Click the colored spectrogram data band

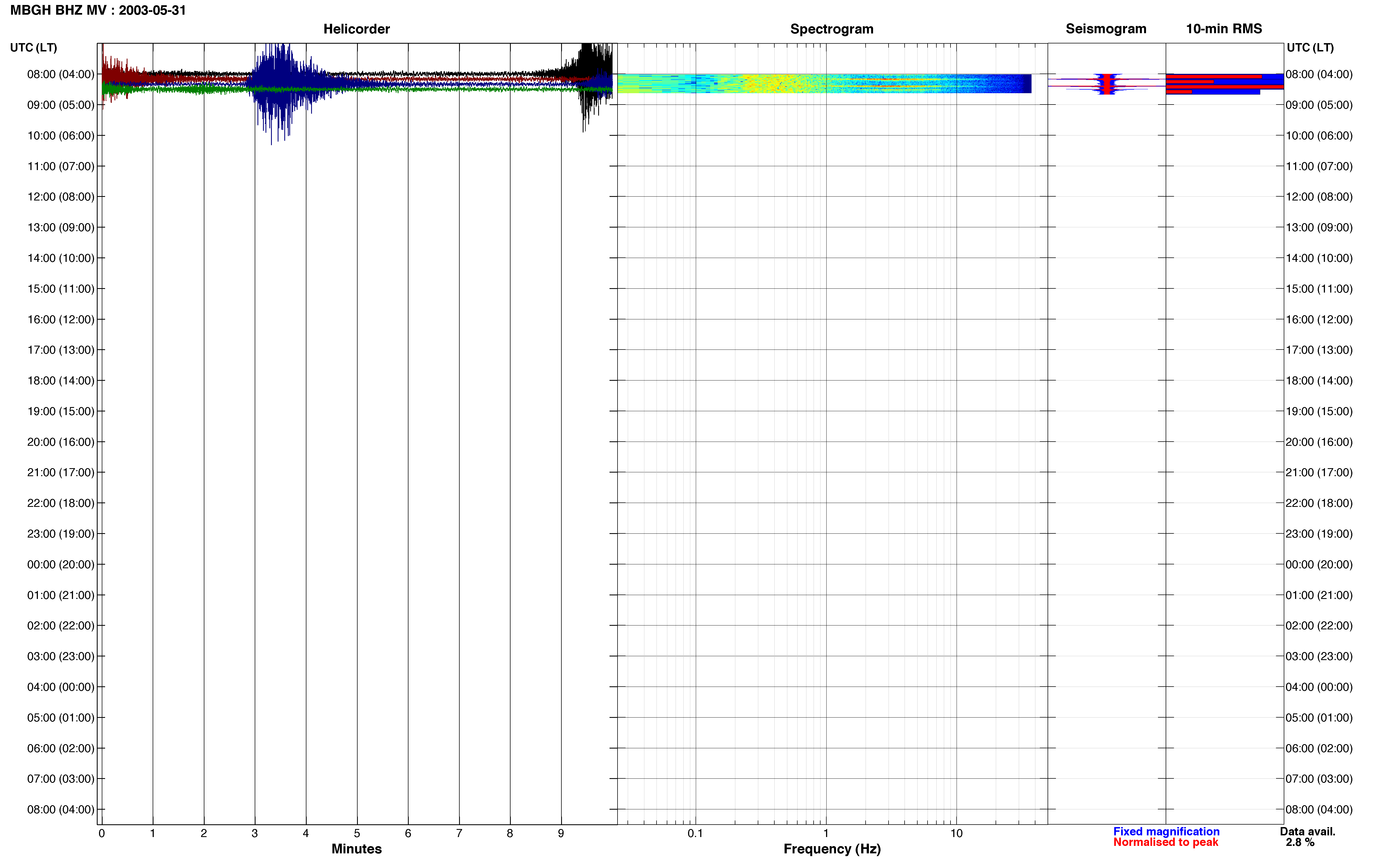coord(824,83)
